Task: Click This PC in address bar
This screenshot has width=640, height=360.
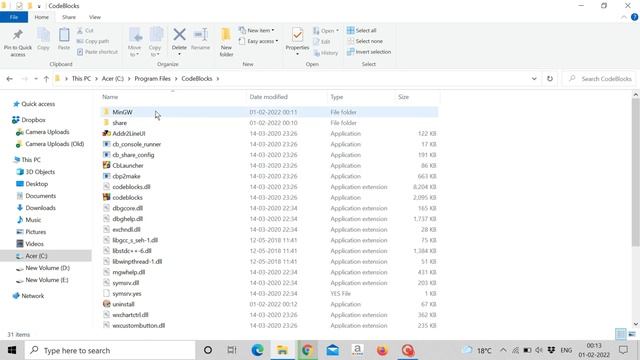Action: click(x=81, y=78)
